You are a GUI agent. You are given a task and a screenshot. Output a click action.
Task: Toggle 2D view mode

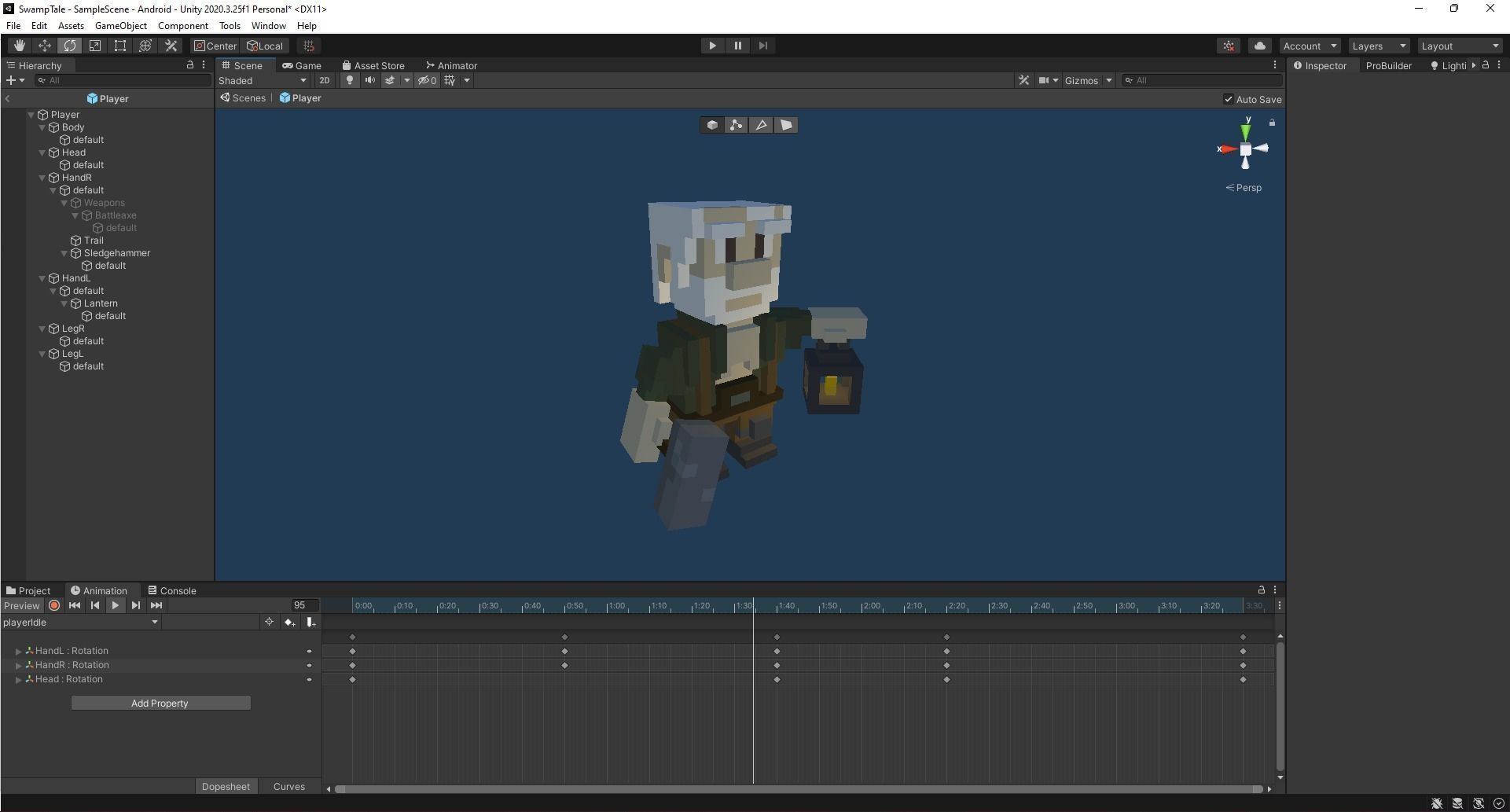point(324,80)
